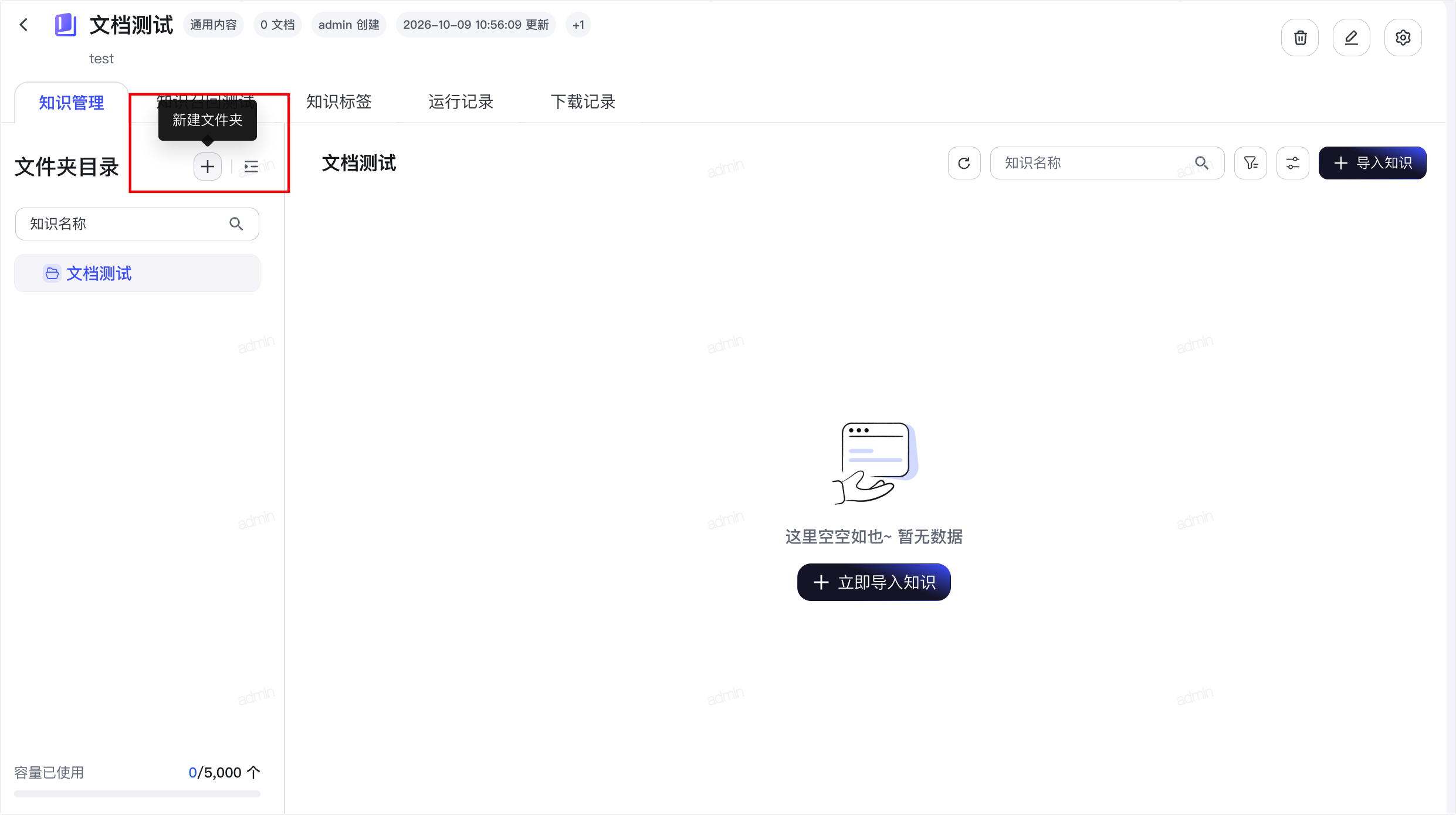
Task: Click the 容量已使用 label
Action: (x=49, y=772)
